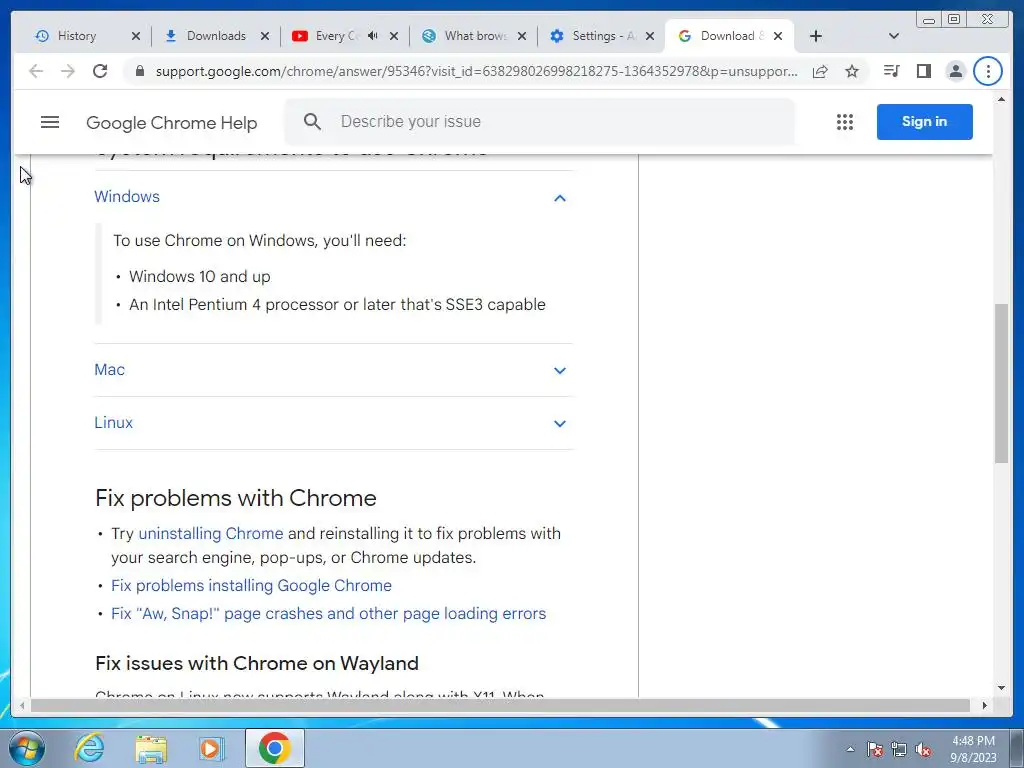Expand the Mac requirements chevron
Viewport: 1024px width, 768px height.
pos(560,370)
